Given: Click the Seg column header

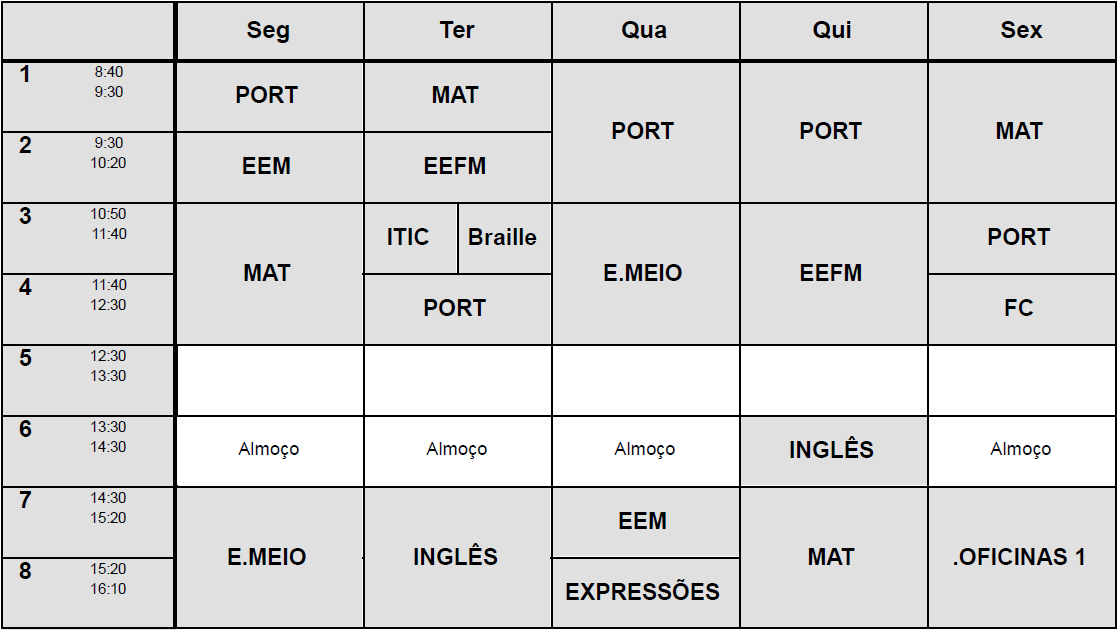Looking at the screenshot, I should 268,31.
